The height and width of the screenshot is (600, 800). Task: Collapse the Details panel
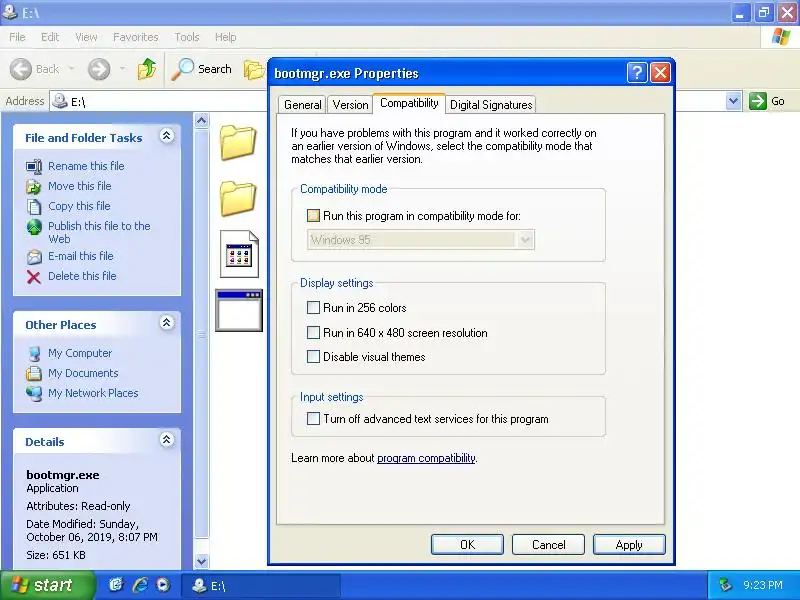click(x=166, y=439)
